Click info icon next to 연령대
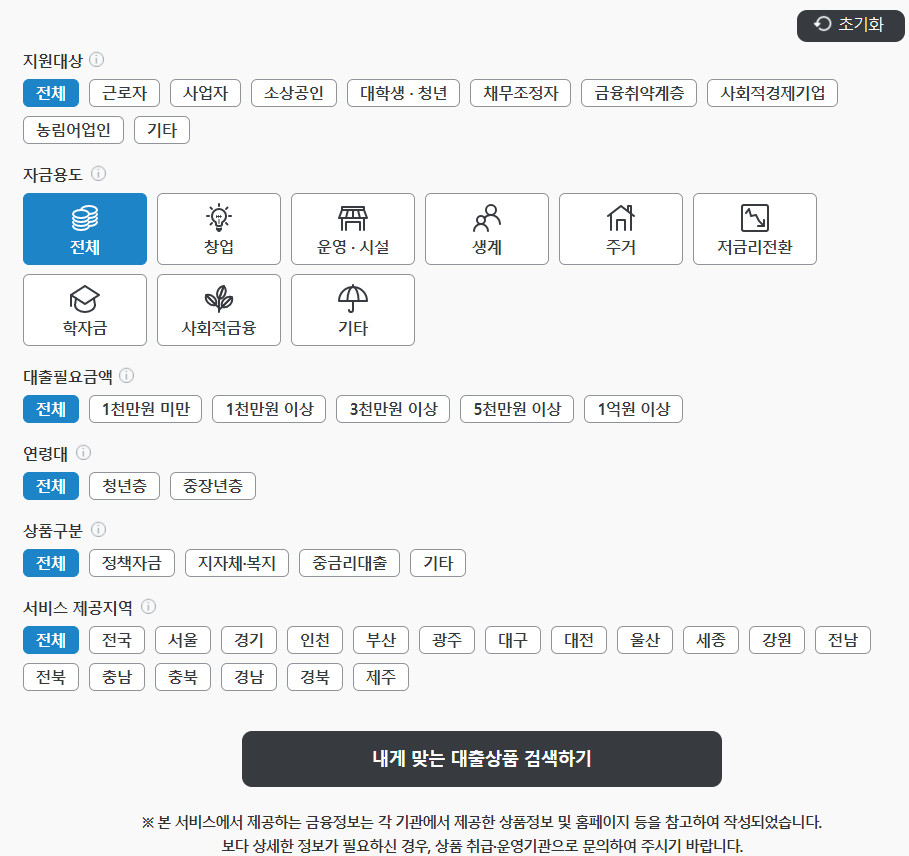909x856 pixels. [83, 453]
